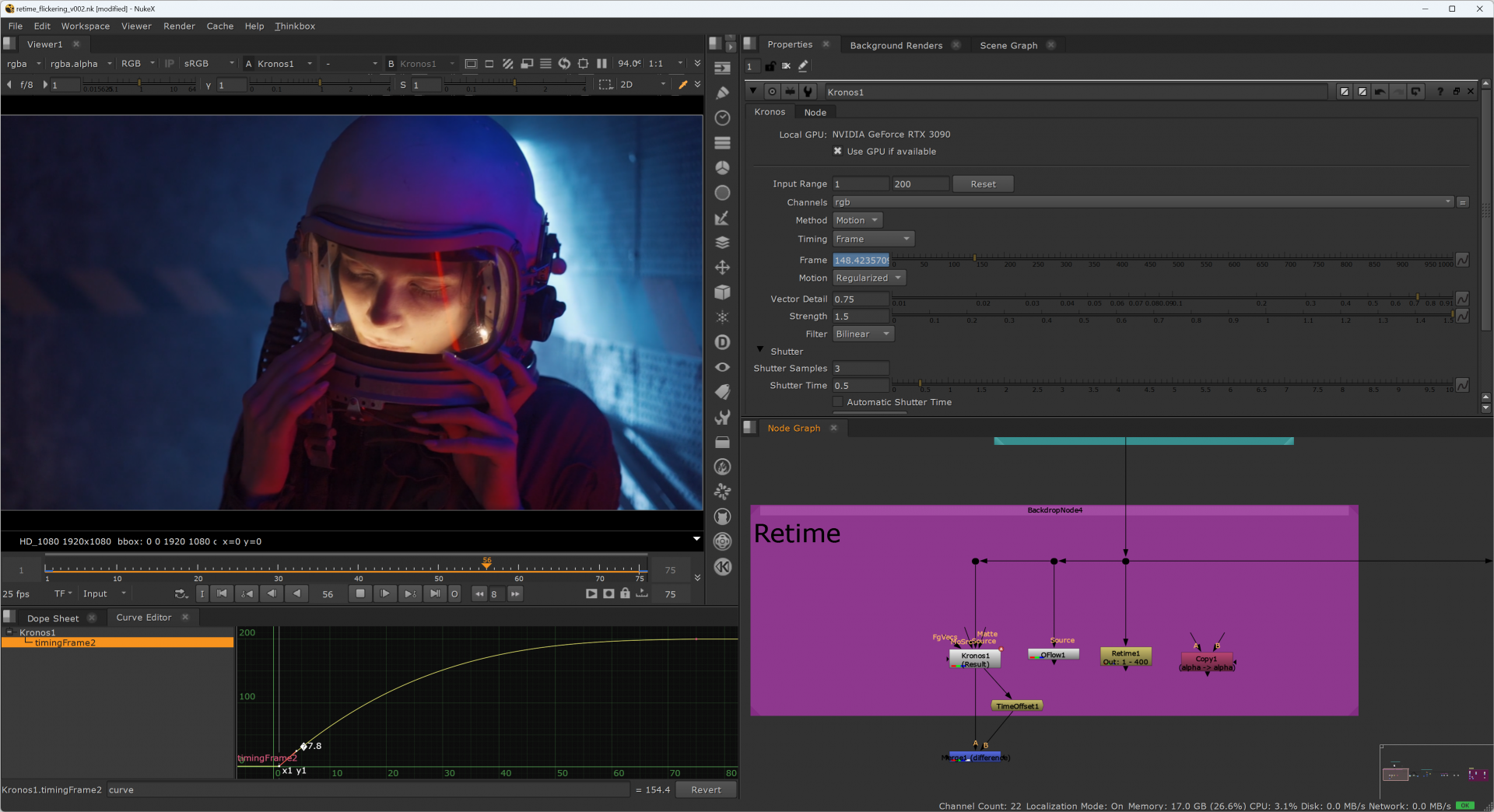
Task: Enable Automatic Shutter Time checkbox
Action: 838,402
